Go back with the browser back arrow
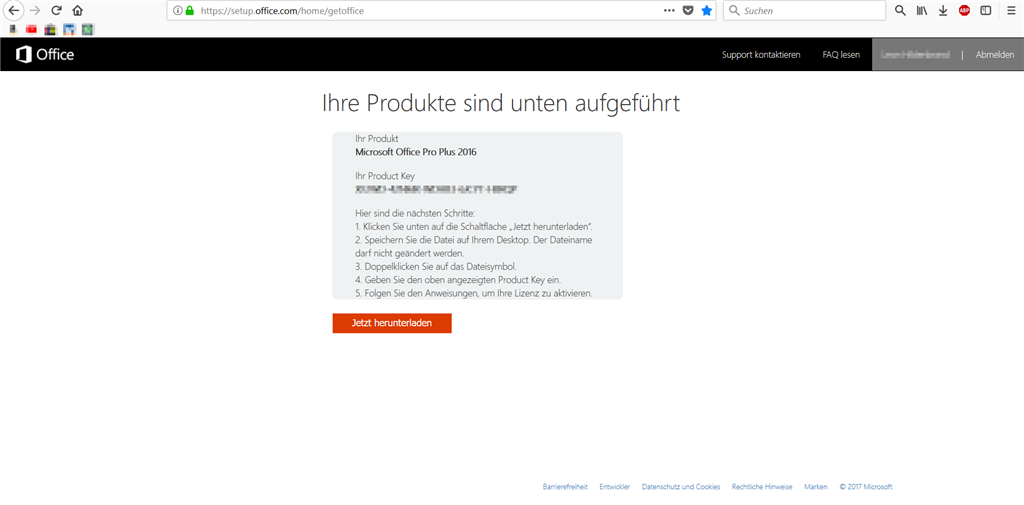This screenshot has width=1024, height=505. [14, 10]
